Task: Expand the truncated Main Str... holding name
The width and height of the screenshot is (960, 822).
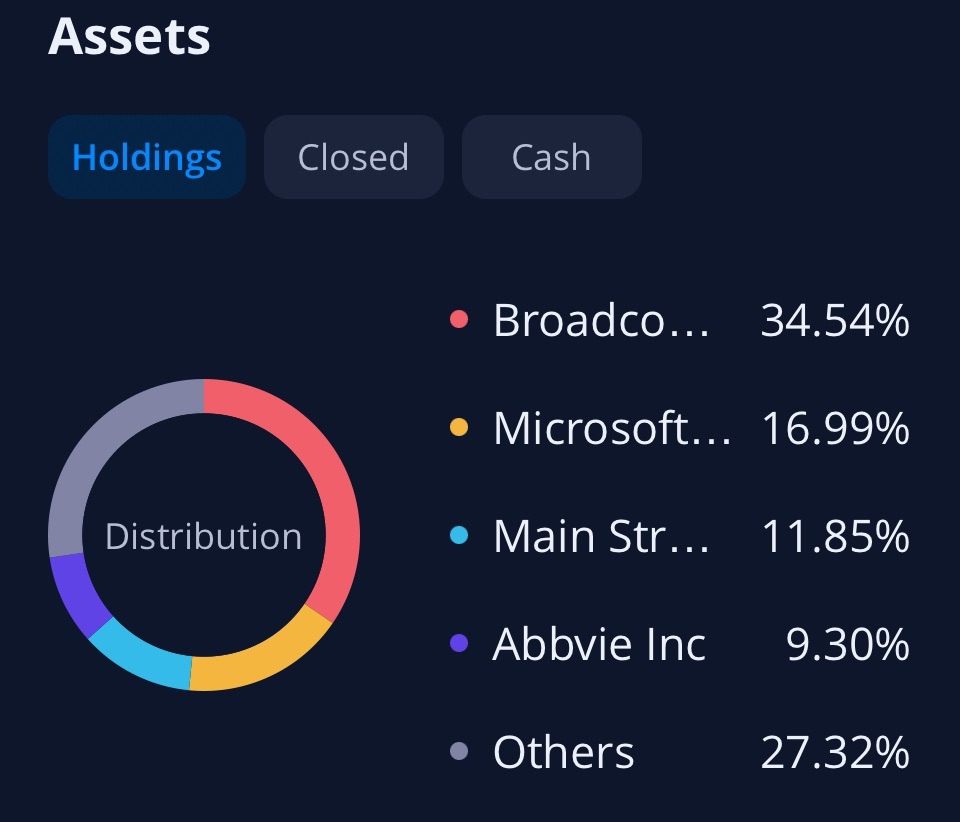Action: [598, 536]
